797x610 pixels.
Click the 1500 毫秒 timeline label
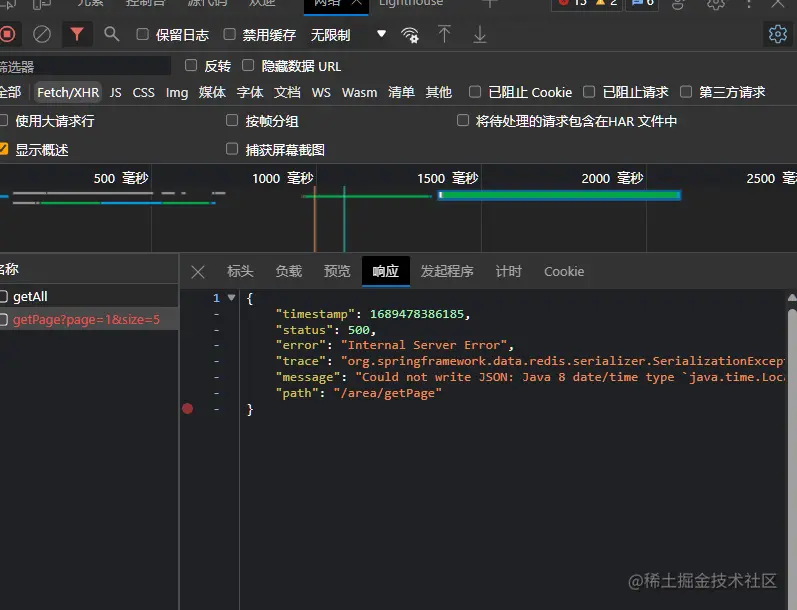coord(448,178)
